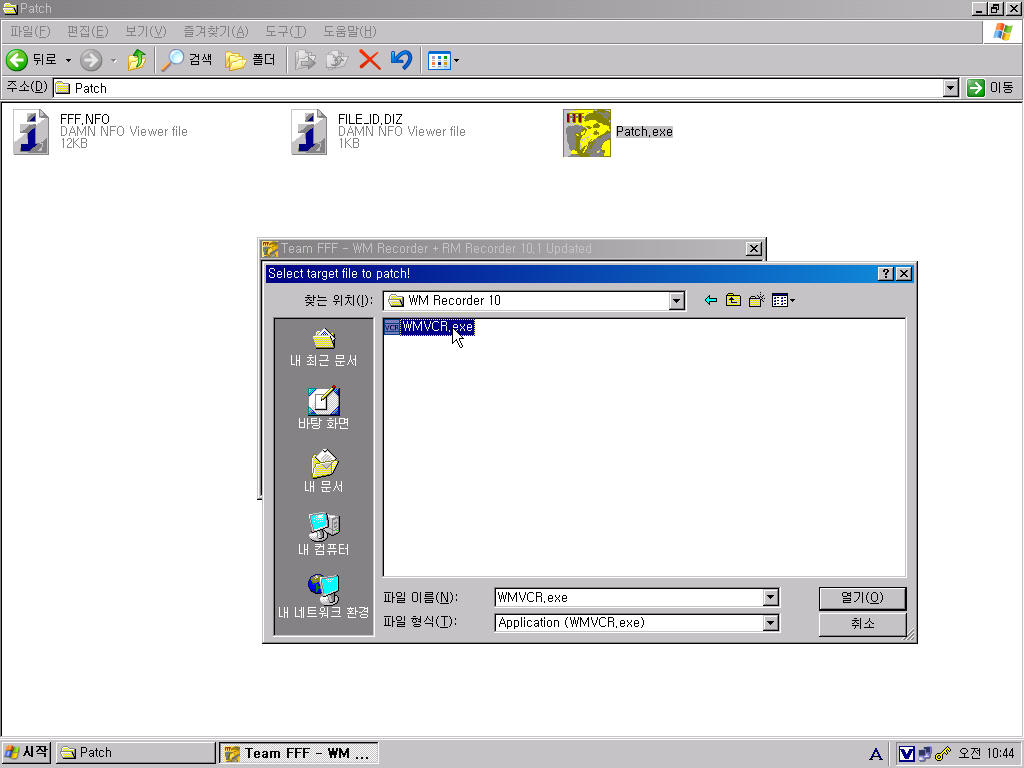Click the Go button (이동)
This screenshot has width=1024, height=768.
click(x=991, y=88)
